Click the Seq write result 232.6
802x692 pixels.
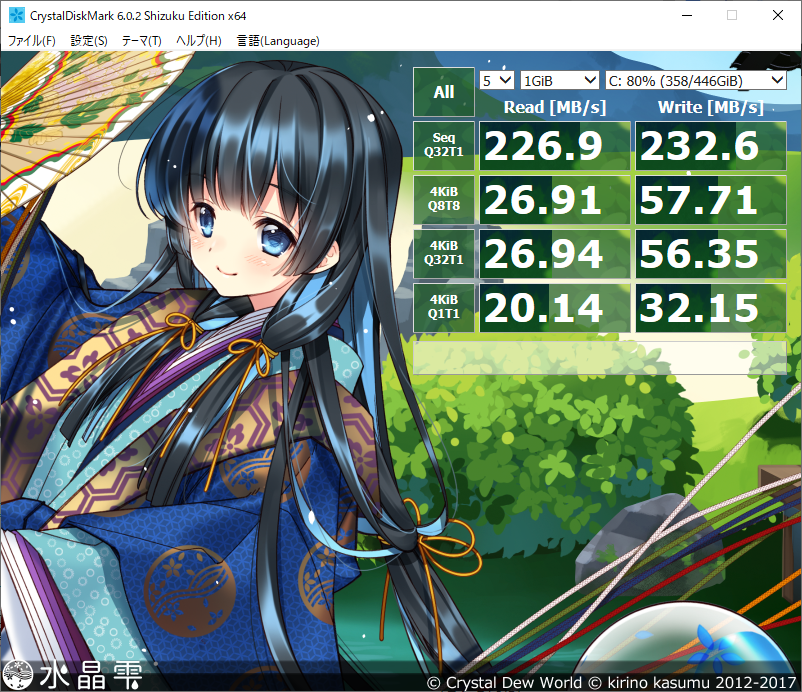710,146
